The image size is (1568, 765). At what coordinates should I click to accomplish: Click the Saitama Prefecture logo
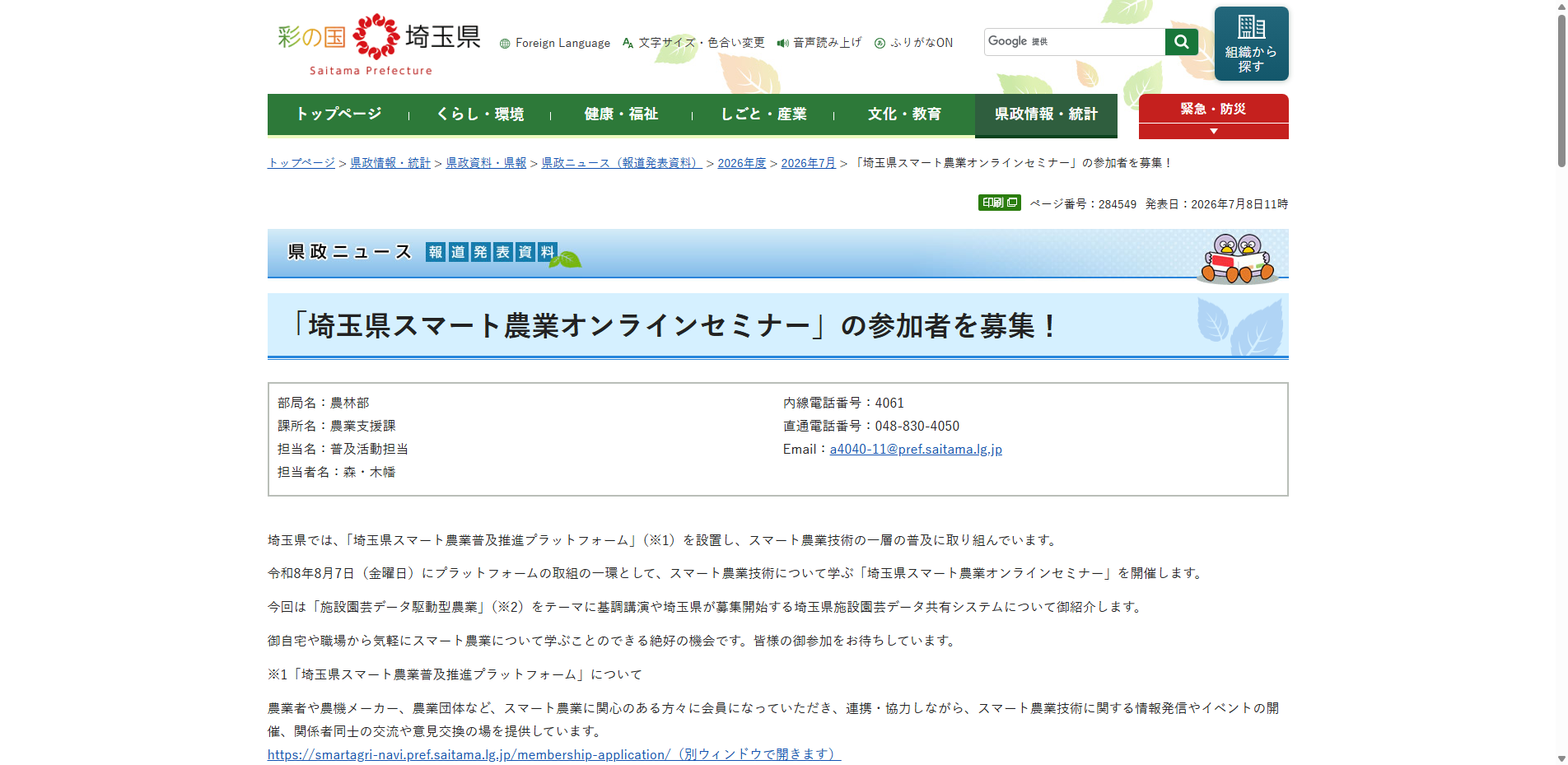click(379, 44)
